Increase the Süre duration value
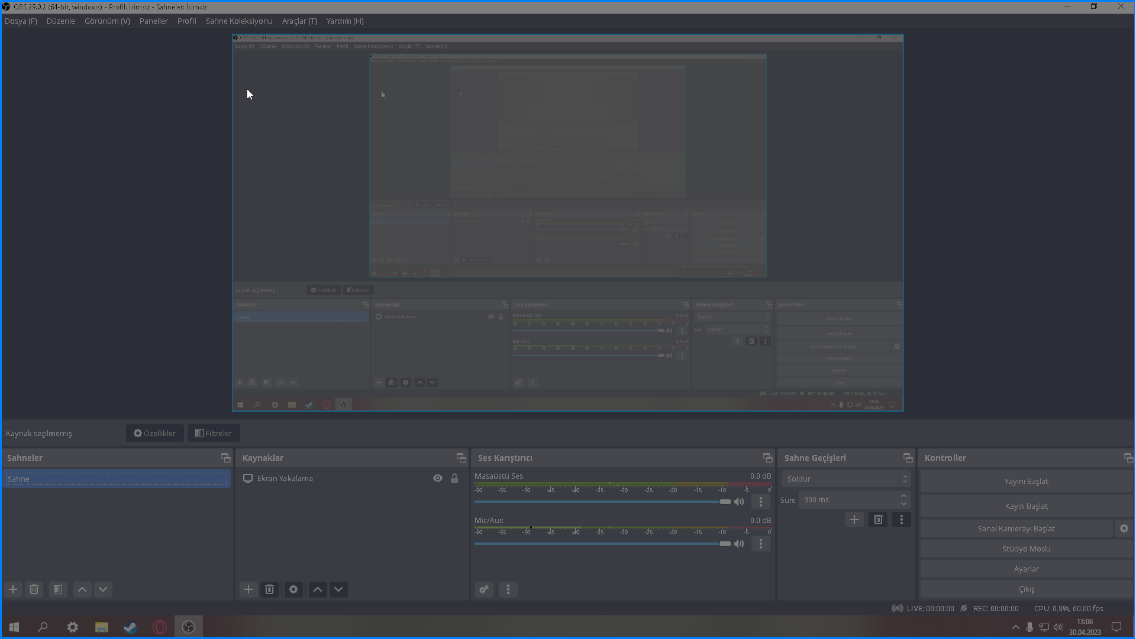This screenshot has height=639, width=1135. point(903,496)
